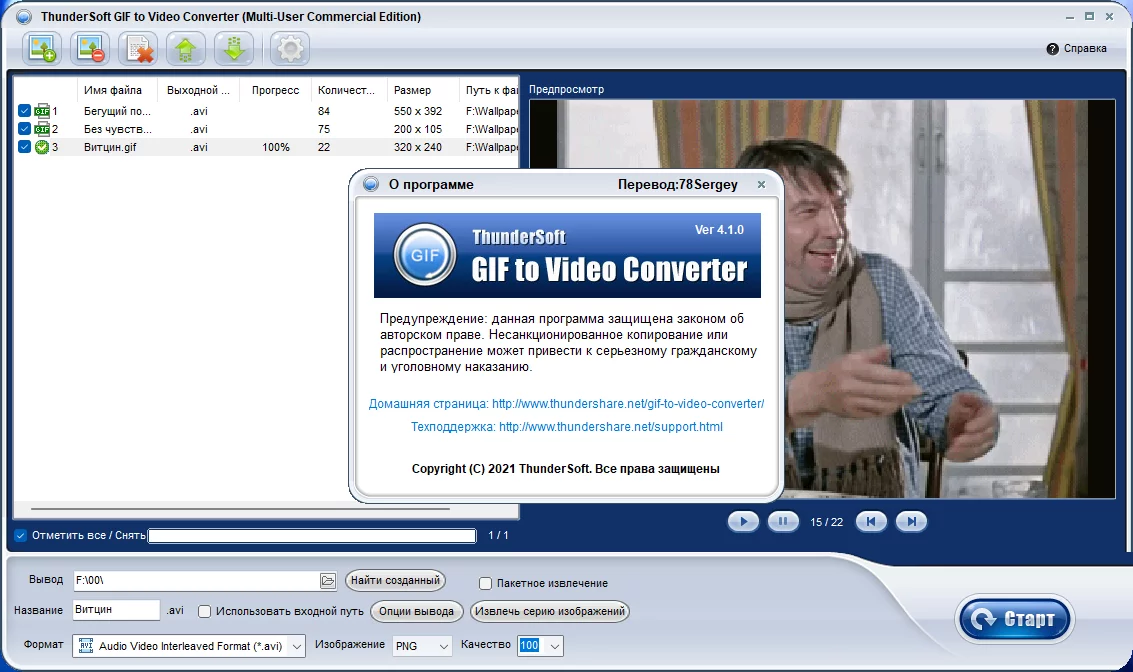Select the Витцин.gif file name
This screenshot has height=672, width=1133.
[x=110, y=147]
